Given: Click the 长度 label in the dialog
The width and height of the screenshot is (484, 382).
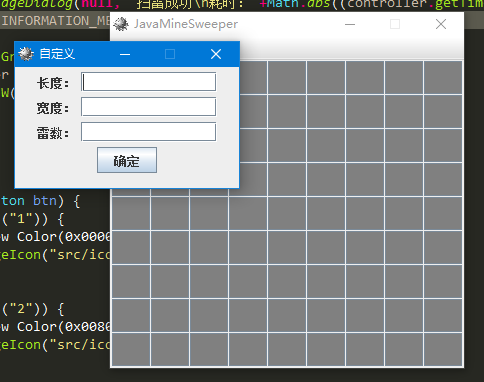Looking at the screenshot, I should (53, 83).
